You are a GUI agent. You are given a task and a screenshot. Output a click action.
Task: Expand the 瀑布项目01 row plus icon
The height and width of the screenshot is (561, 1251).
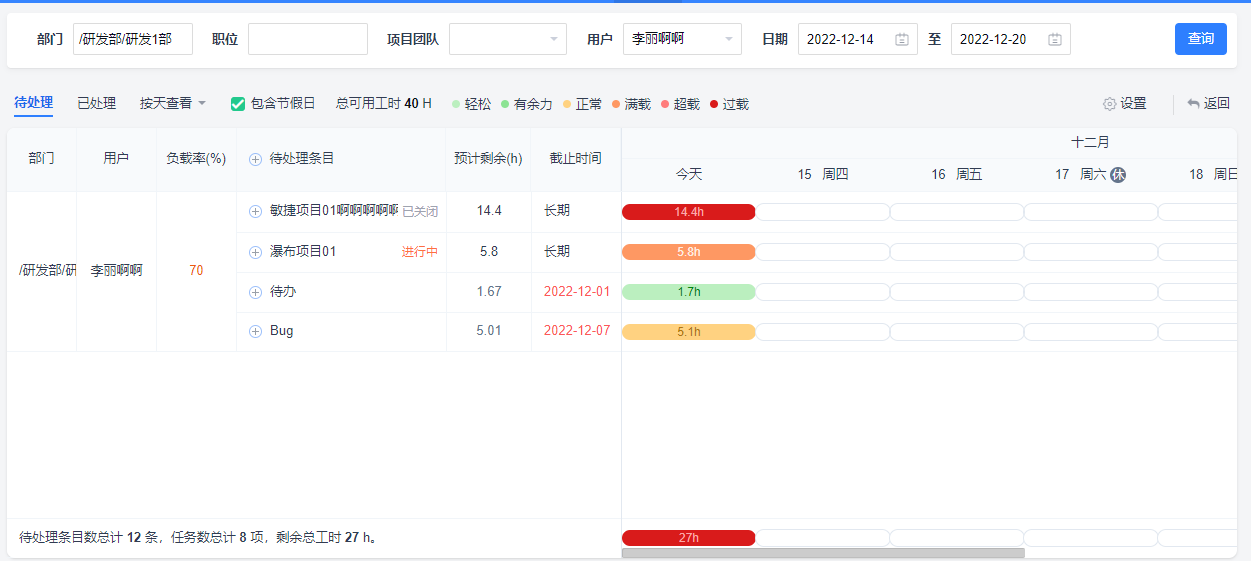click(x=255, y=252)
